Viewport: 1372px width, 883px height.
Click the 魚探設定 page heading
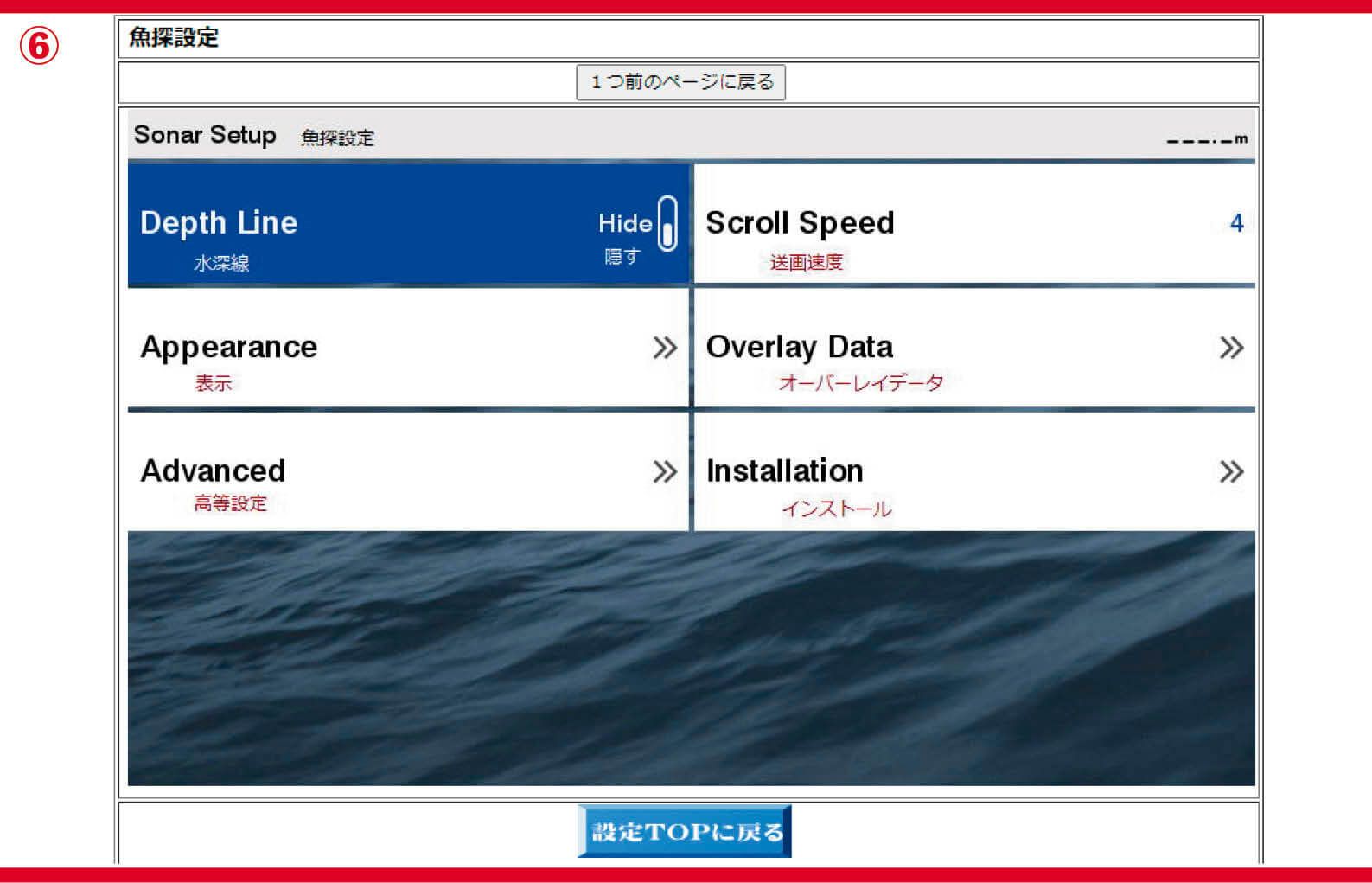[174, 37]
